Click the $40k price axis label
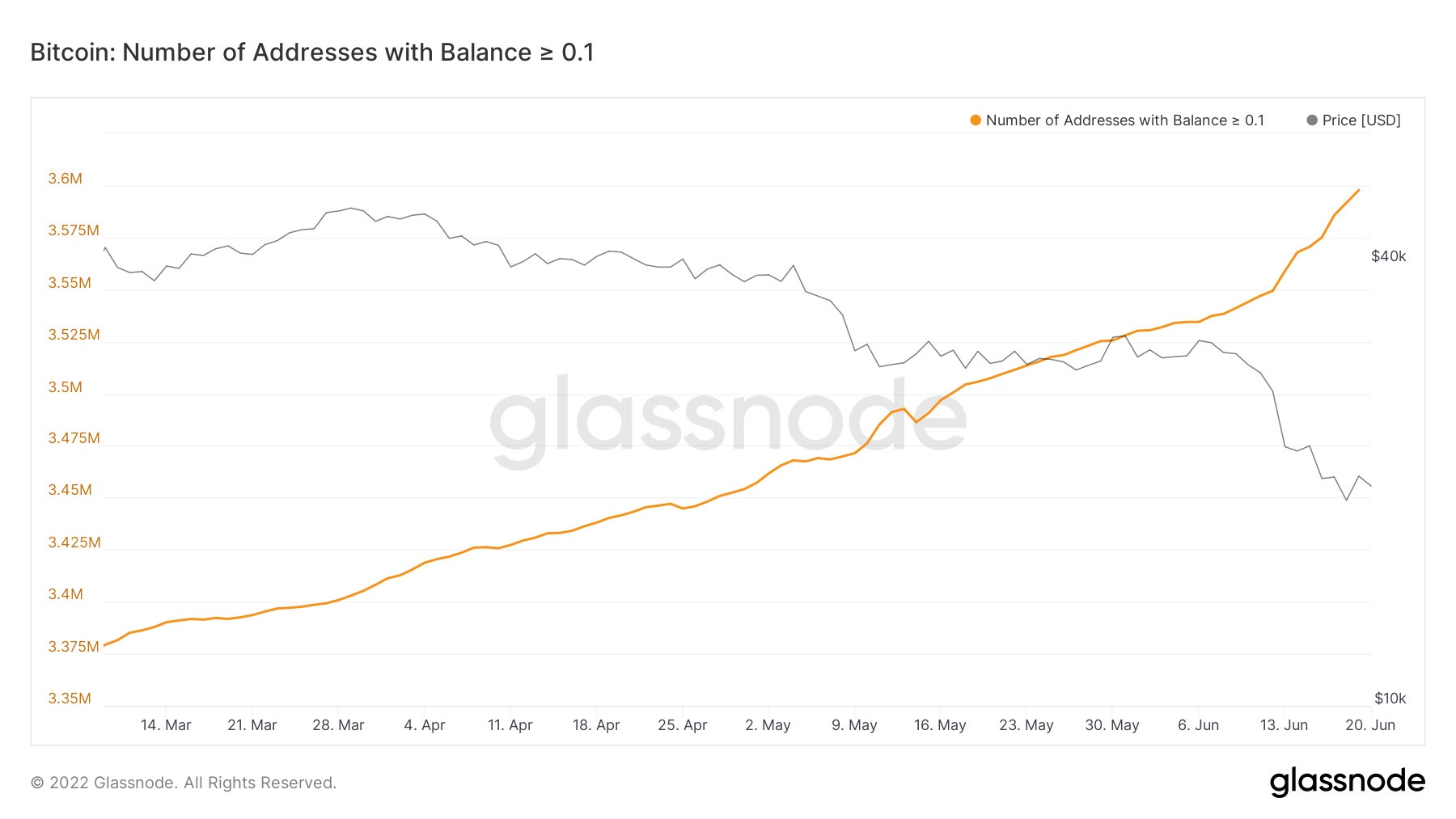This screenshot has width=1456, height=819. coord(1389,256)
